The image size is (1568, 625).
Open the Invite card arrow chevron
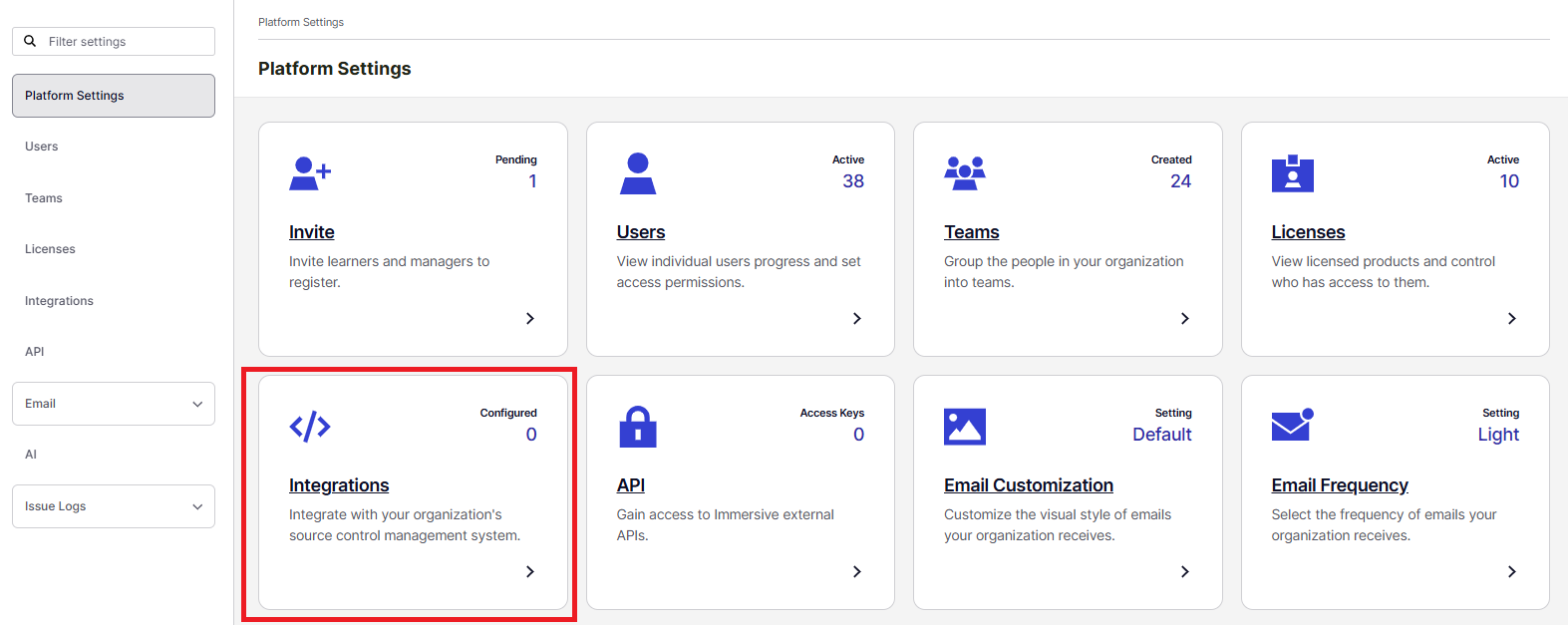530,319
